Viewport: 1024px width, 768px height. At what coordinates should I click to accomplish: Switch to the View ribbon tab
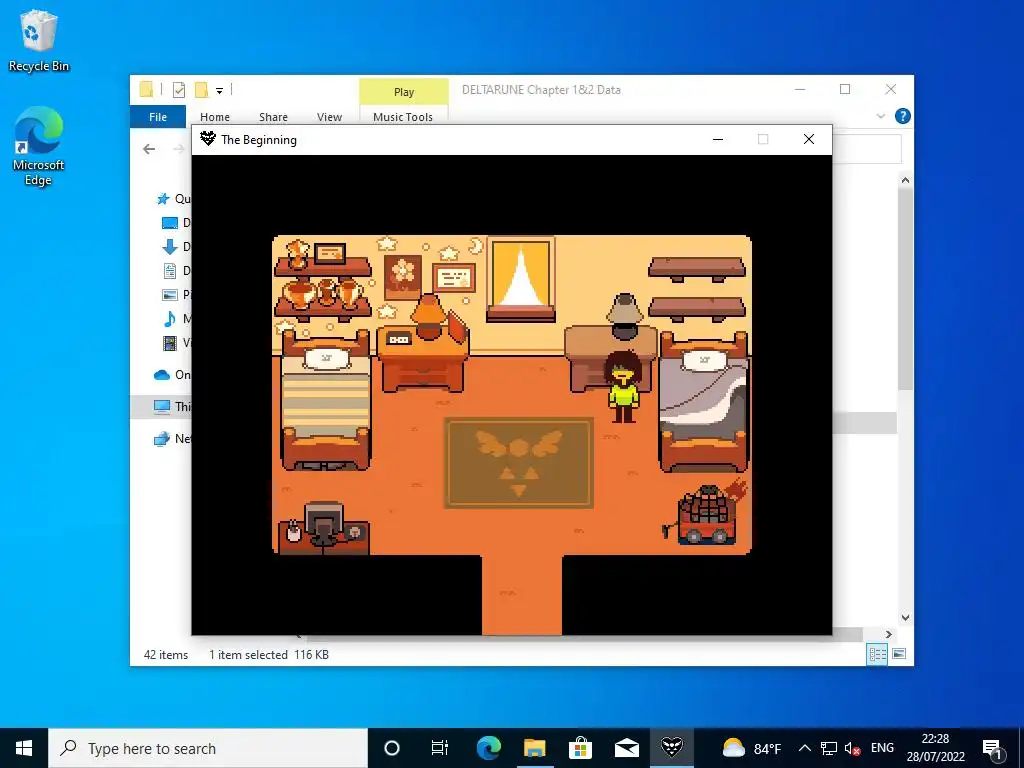click(329, 117)
